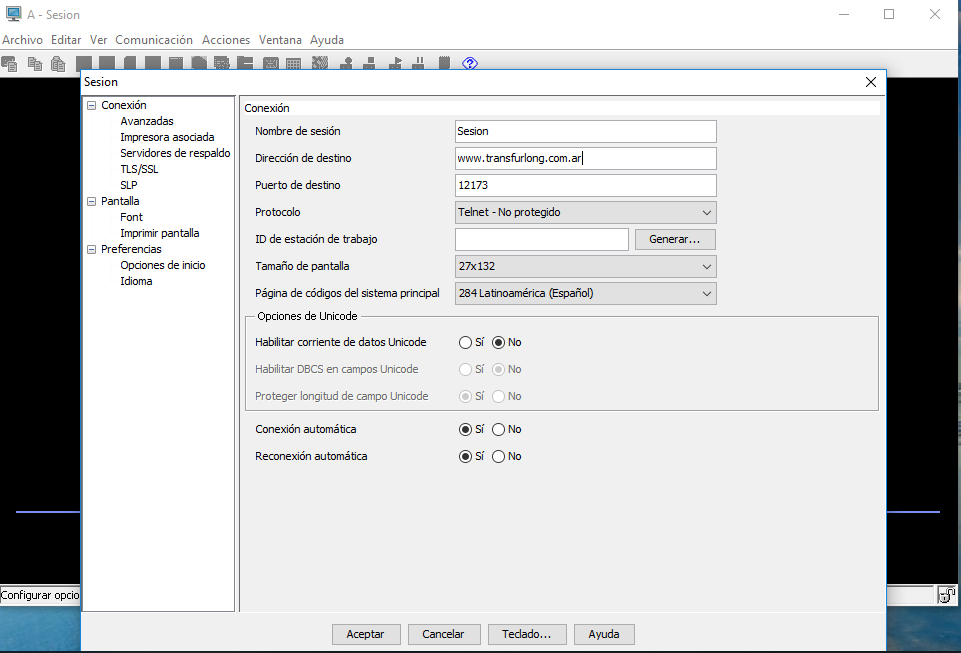This screenshot has width=961, height=653.
Task: Select Servidores de respaldo in the tree
Action: [175, 153]
